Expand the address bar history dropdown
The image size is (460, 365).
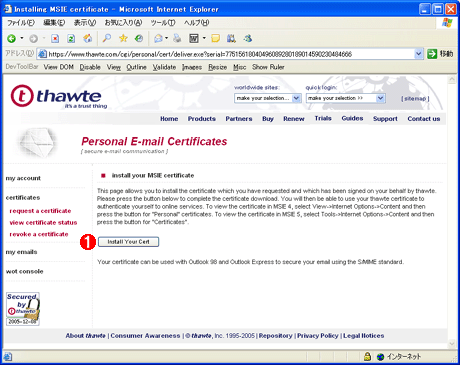[419, 54]
